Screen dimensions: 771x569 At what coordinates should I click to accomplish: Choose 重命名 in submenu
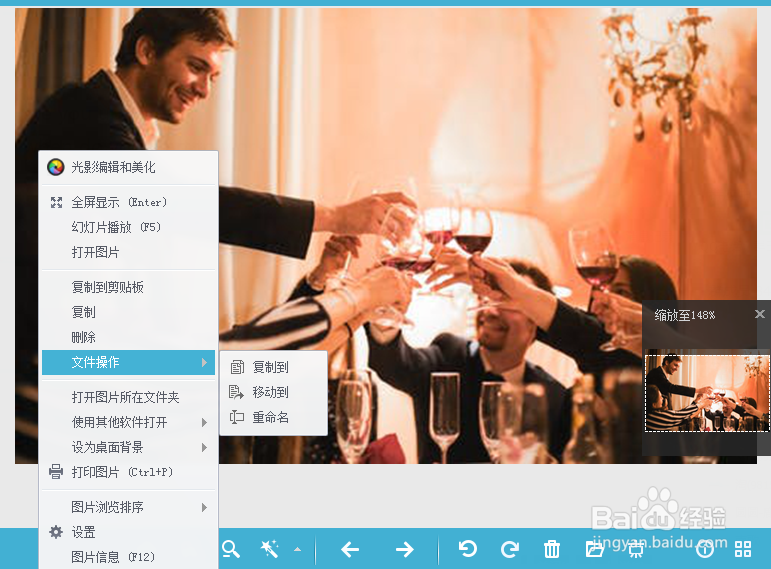coord(273,417)
